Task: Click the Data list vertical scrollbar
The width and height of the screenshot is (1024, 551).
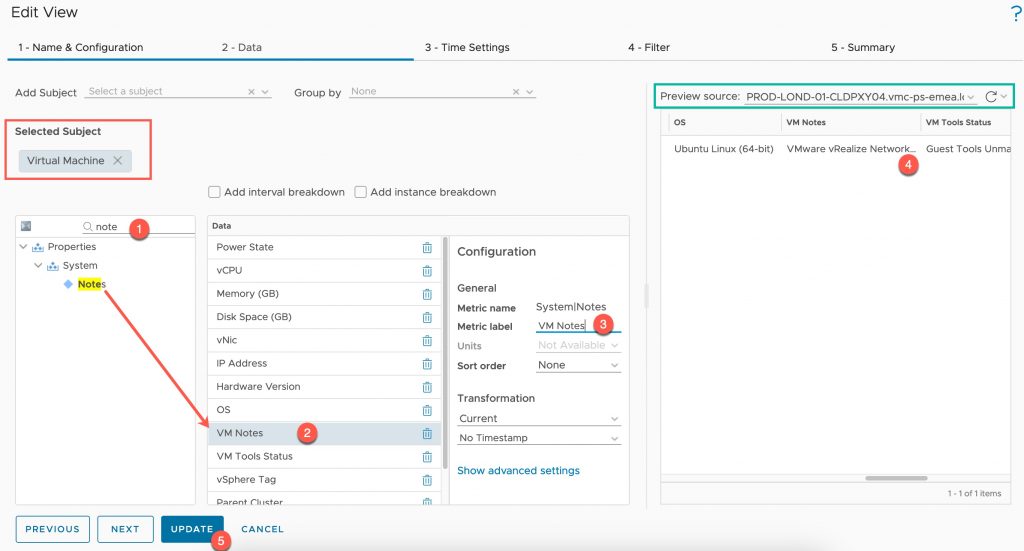Action: pos(445,353)
